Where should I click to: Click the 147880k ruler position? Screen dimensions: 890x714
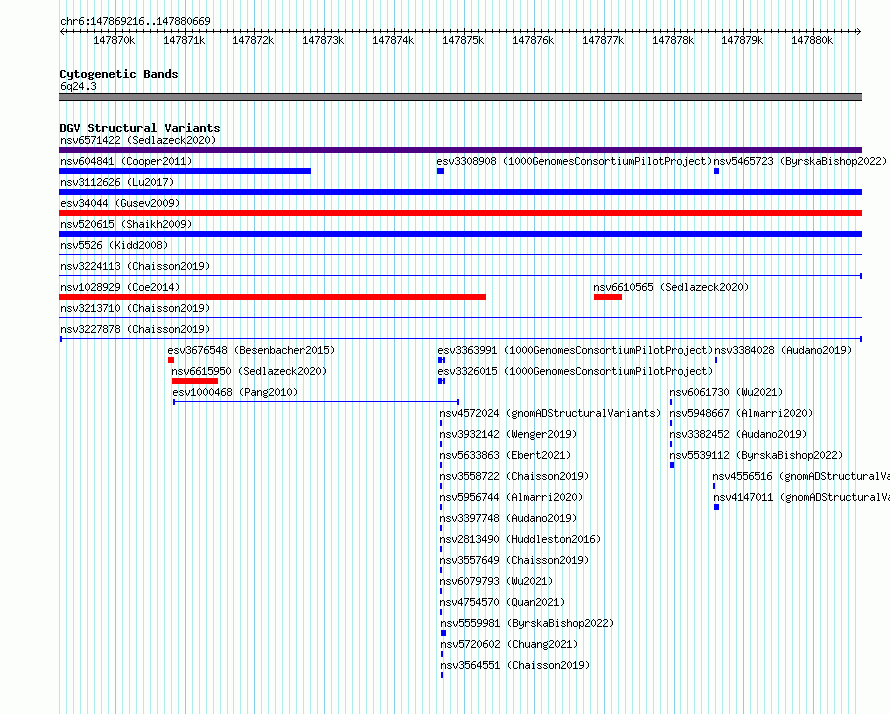click(x=812, y=40)
